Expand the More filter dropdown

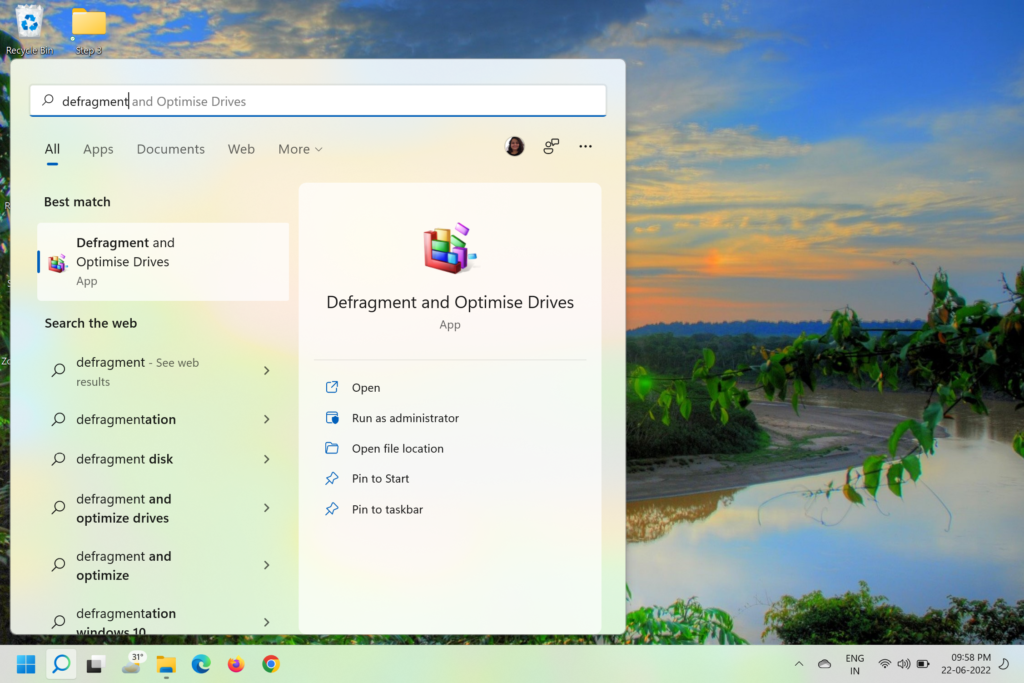coord(300,149)
